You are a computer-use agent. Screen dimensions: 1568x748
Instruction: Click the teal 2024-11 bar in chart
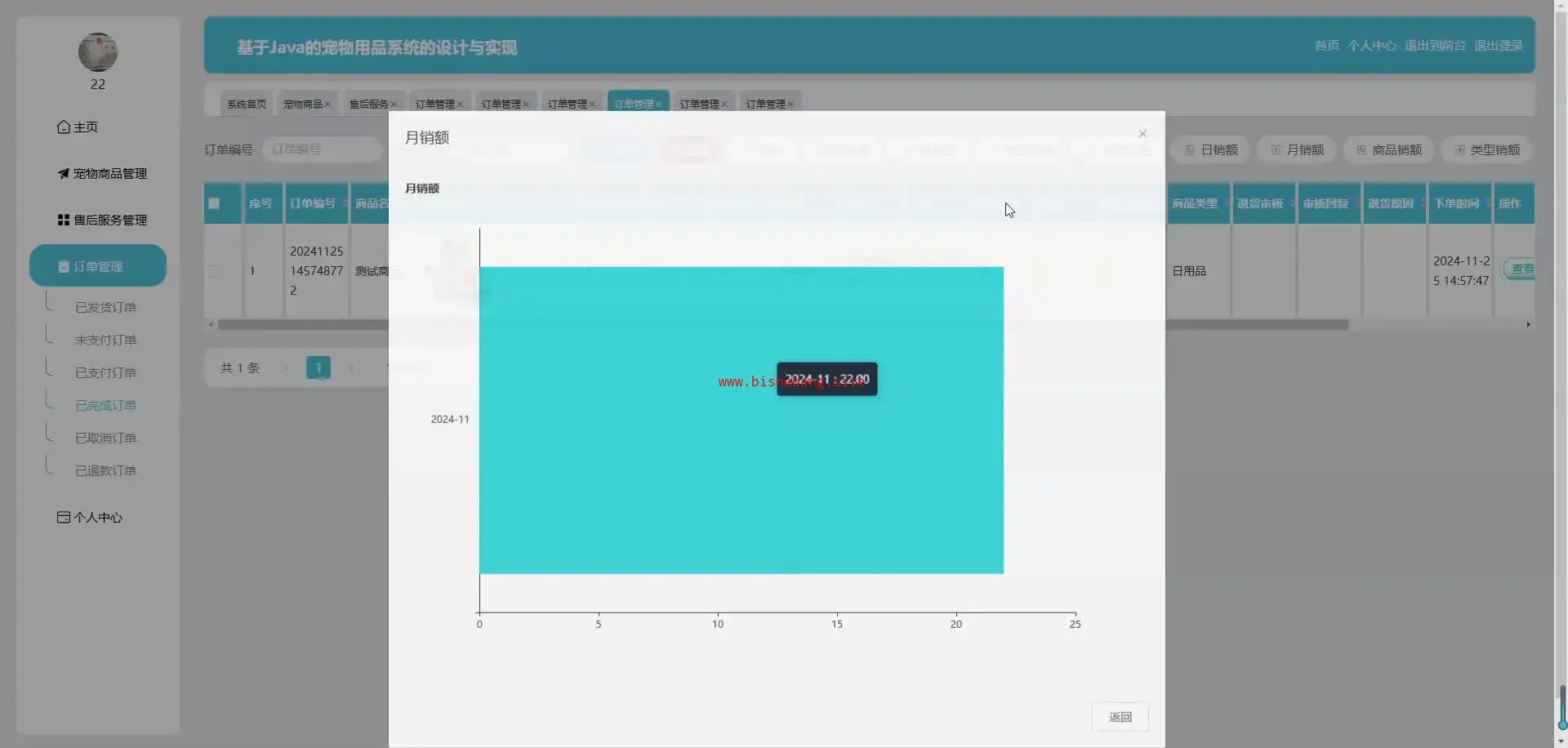[742, 420]
